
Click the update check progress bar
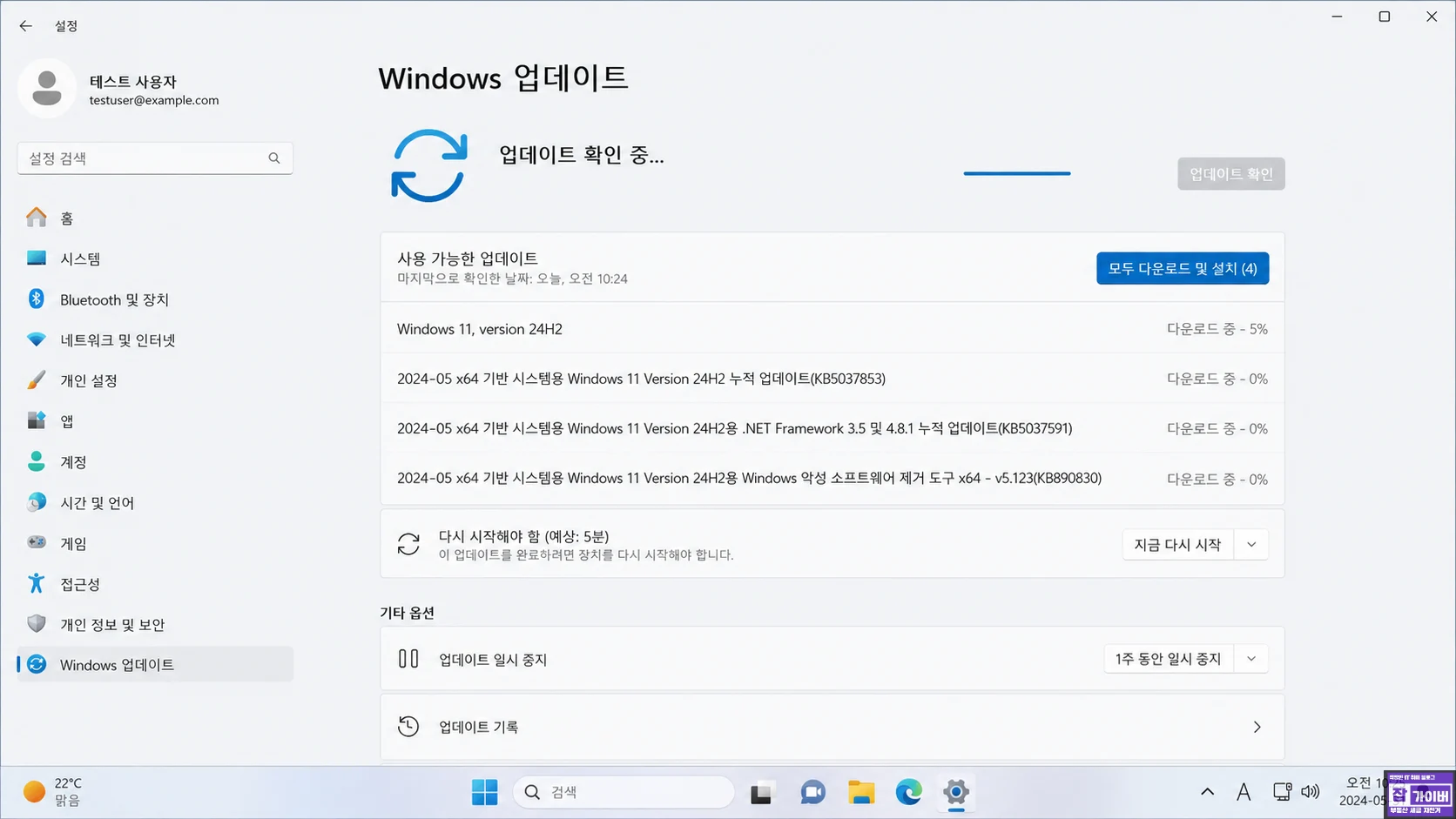[x=1017, y=173]
